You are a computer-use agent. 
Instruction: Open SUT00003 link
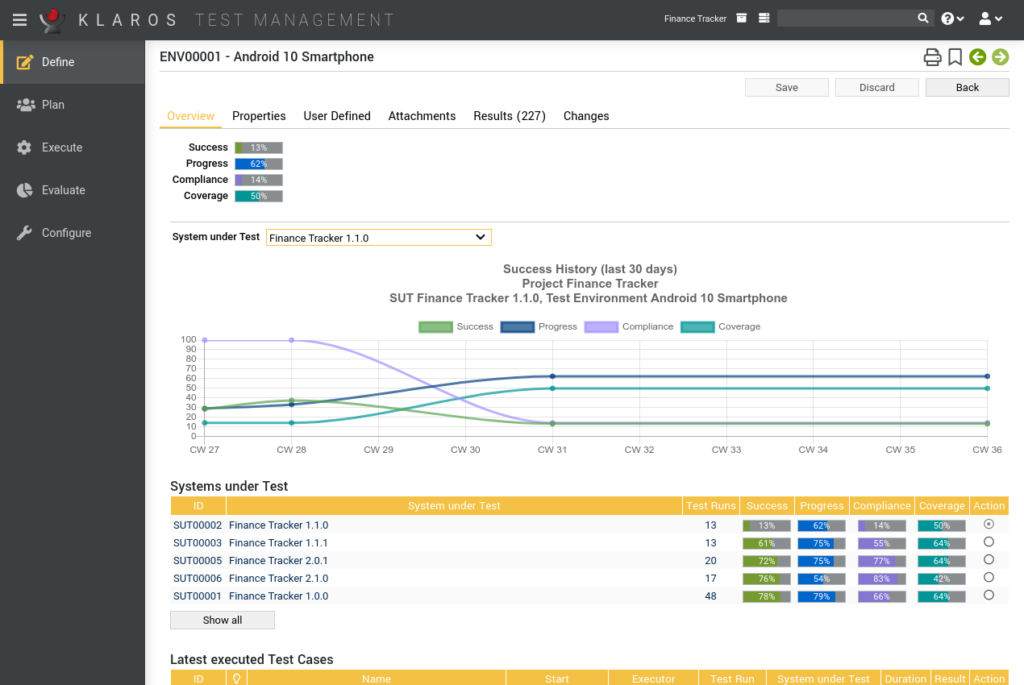point(197,543)
